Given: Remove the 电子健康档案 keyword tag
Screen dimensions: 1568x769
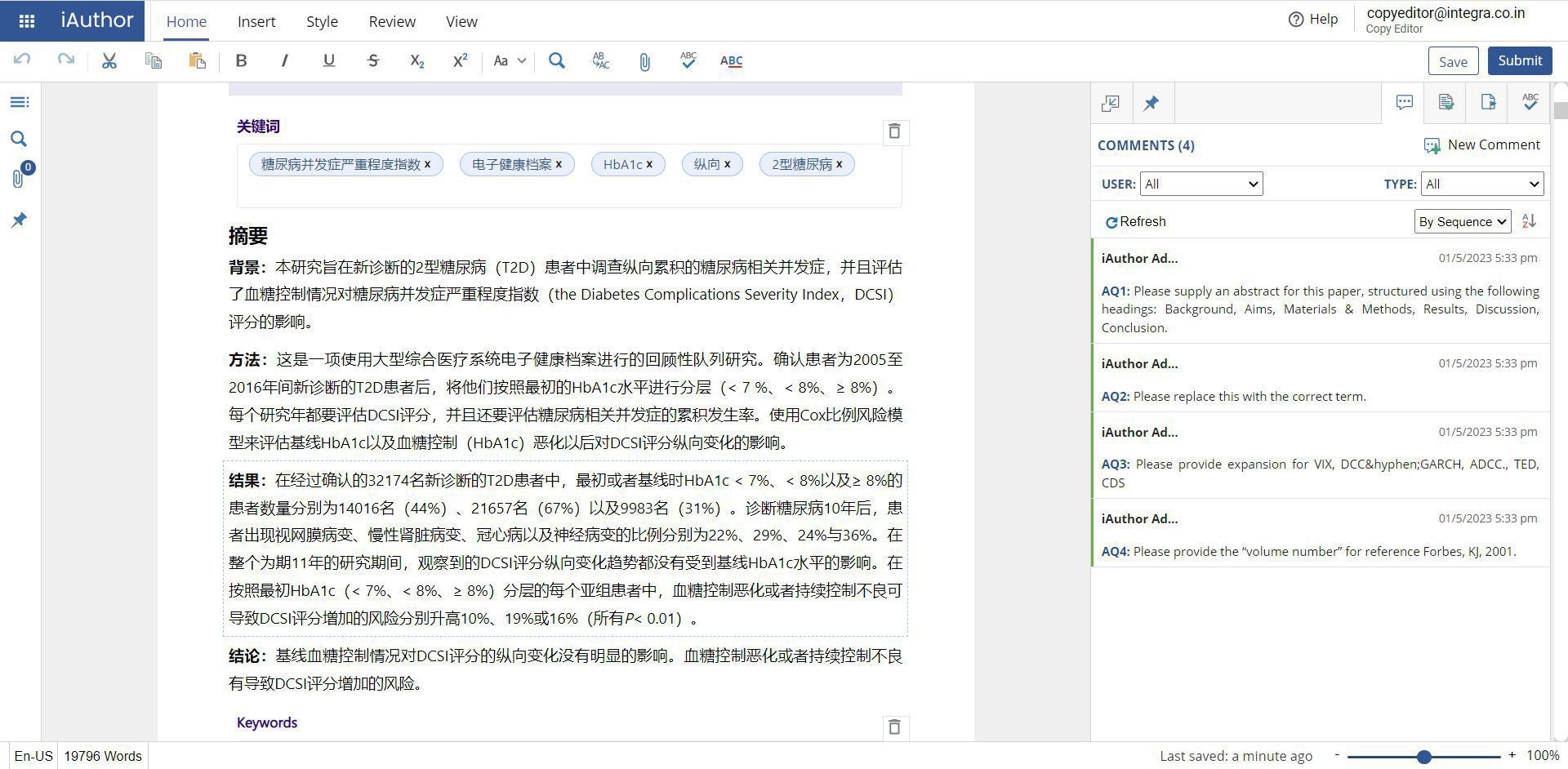Looking at the screenshot, I should click(559, 164).
